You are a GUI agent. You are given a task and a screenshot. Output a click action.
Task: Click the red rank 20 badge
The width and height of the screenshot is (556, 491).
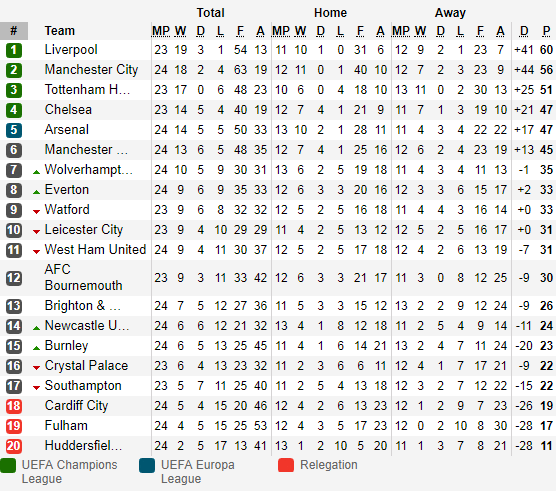point(14,446)
